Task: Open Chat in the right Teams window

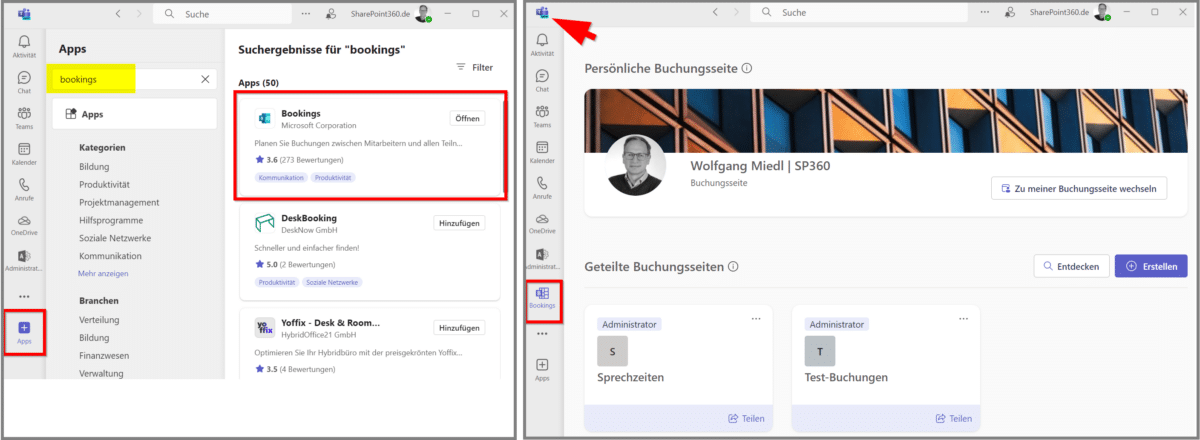Action: pyautogui.click(x=542, y=82)
